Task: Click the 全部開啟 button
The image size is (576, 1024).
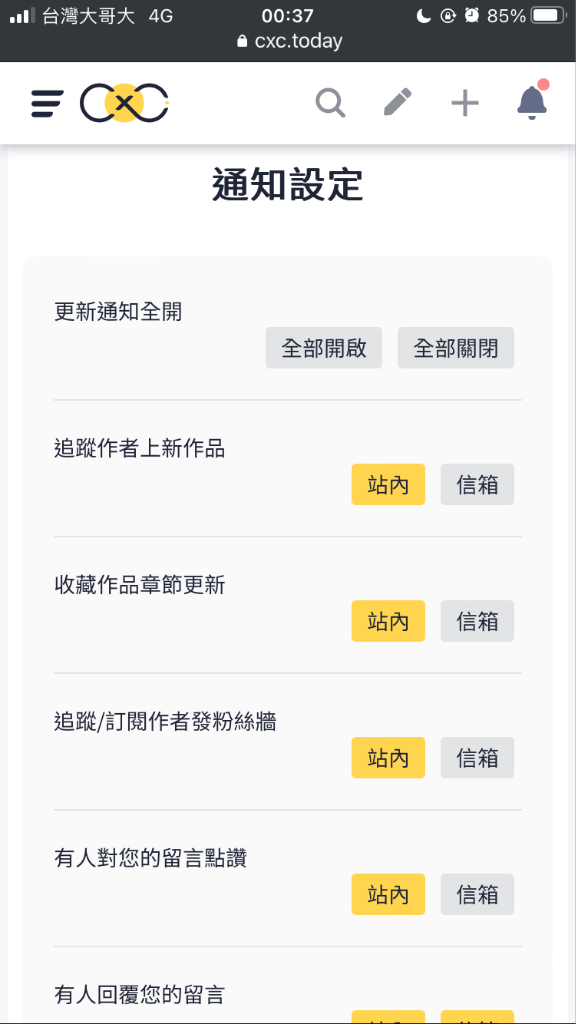Action: click(323, 348)
